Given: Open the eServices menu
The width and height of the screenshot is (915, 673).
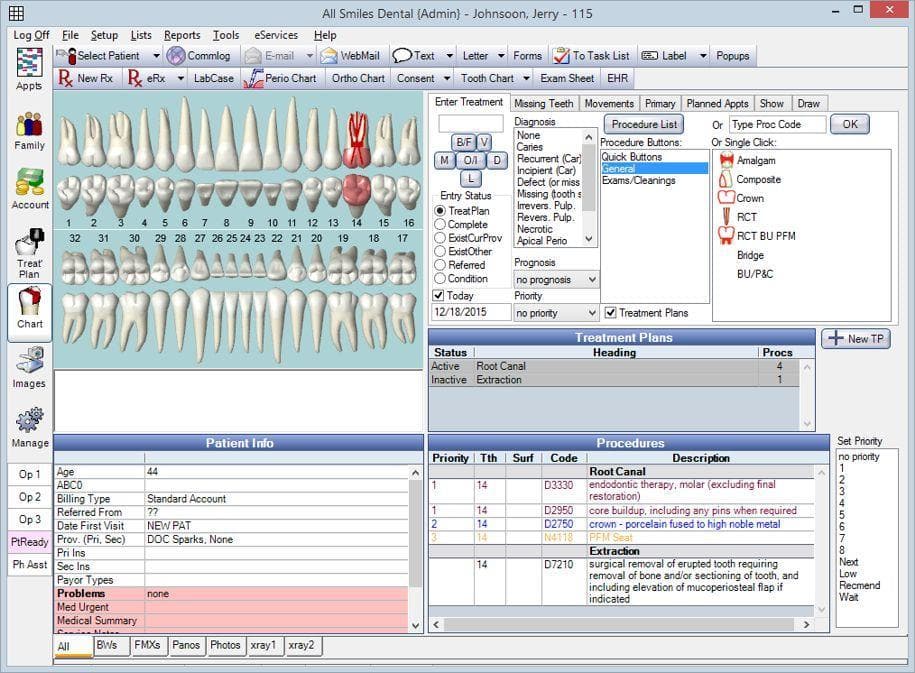Looking at the screenshot, I should 275,35.
